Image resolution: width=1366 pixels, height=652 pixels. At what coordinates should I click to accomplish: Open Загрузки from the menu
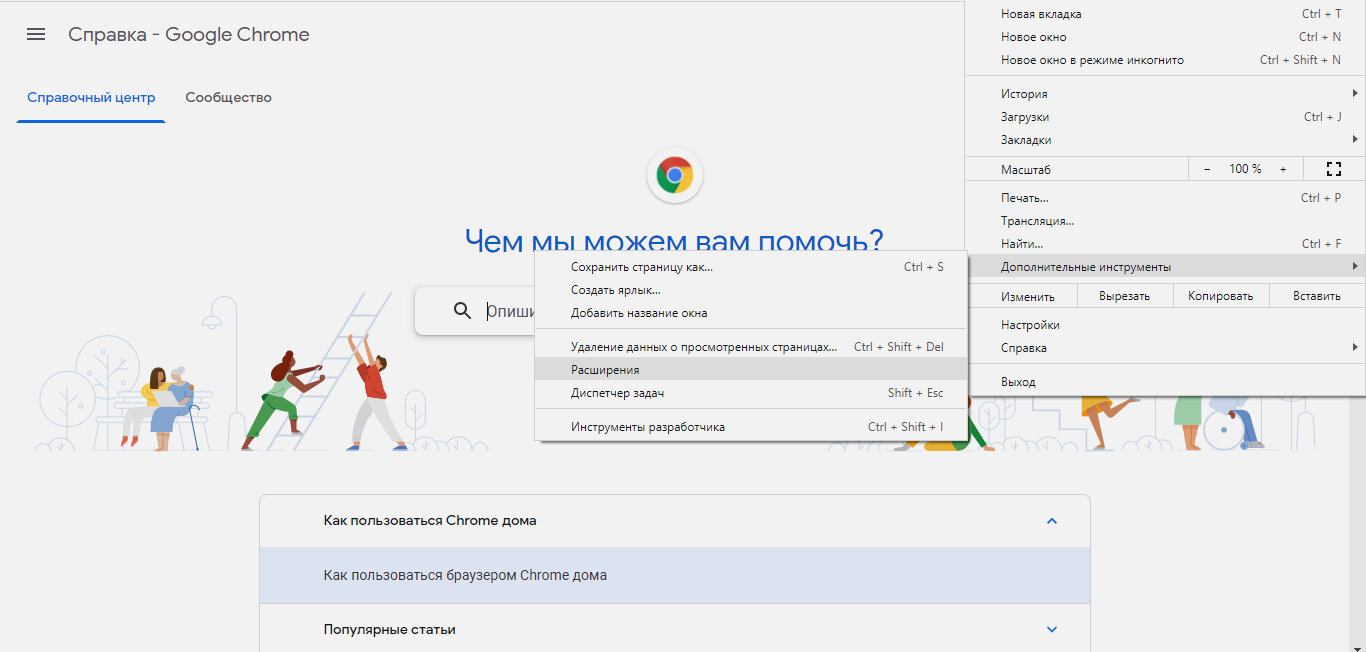(x=1165, y=117)
